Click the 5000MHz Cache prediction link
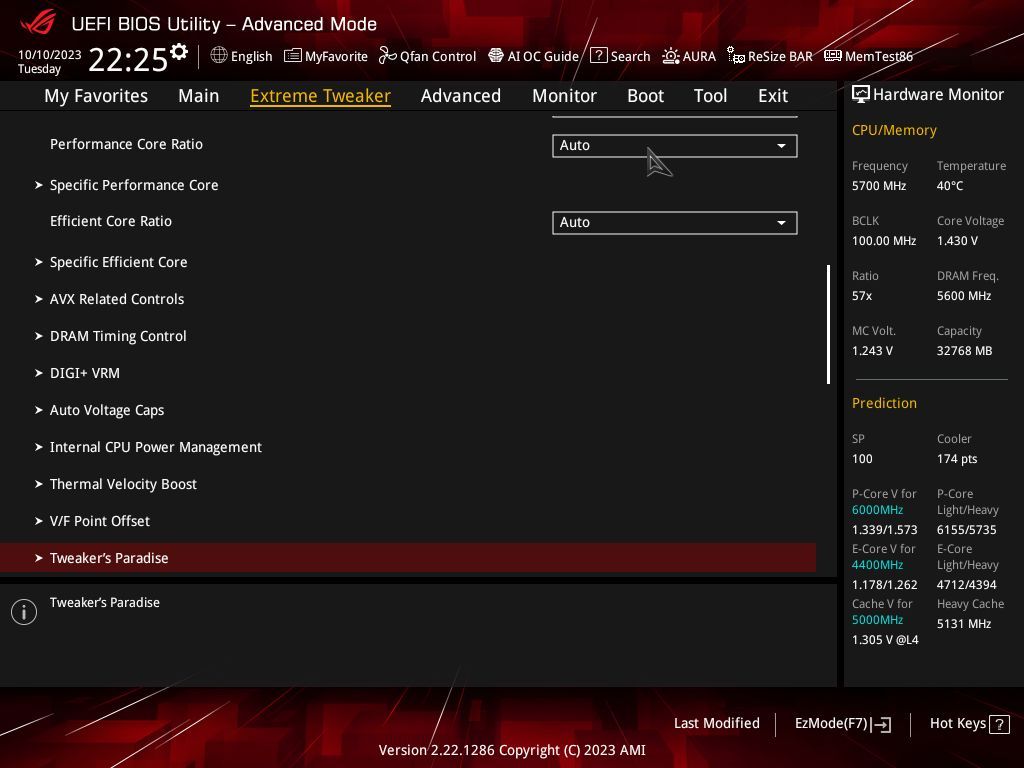The height and width of the screenshot is (768, 1024). pyautogui.click(x=878, y=620)
